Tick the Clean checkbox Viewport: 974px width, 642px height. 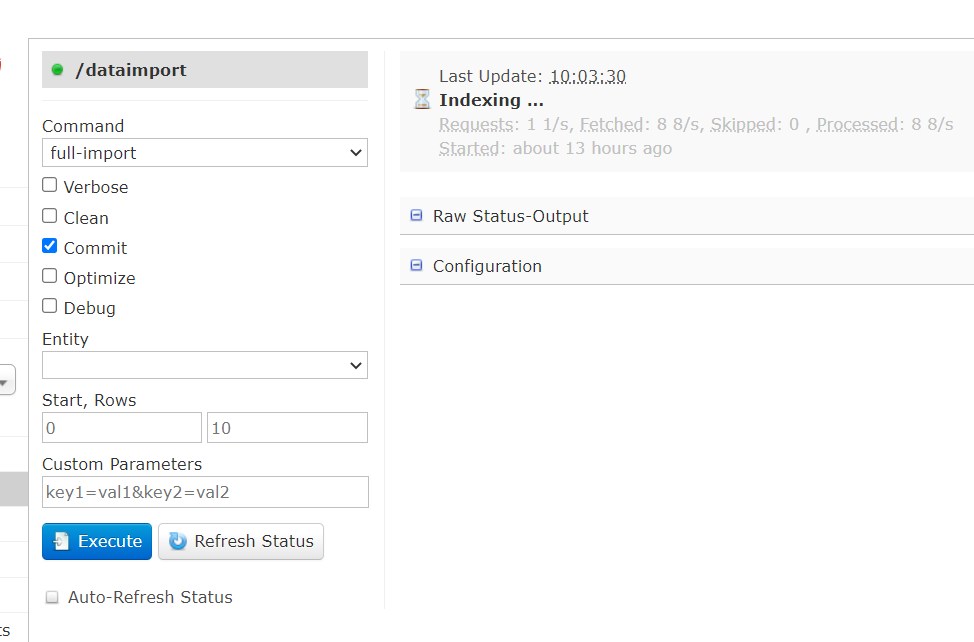50,215
